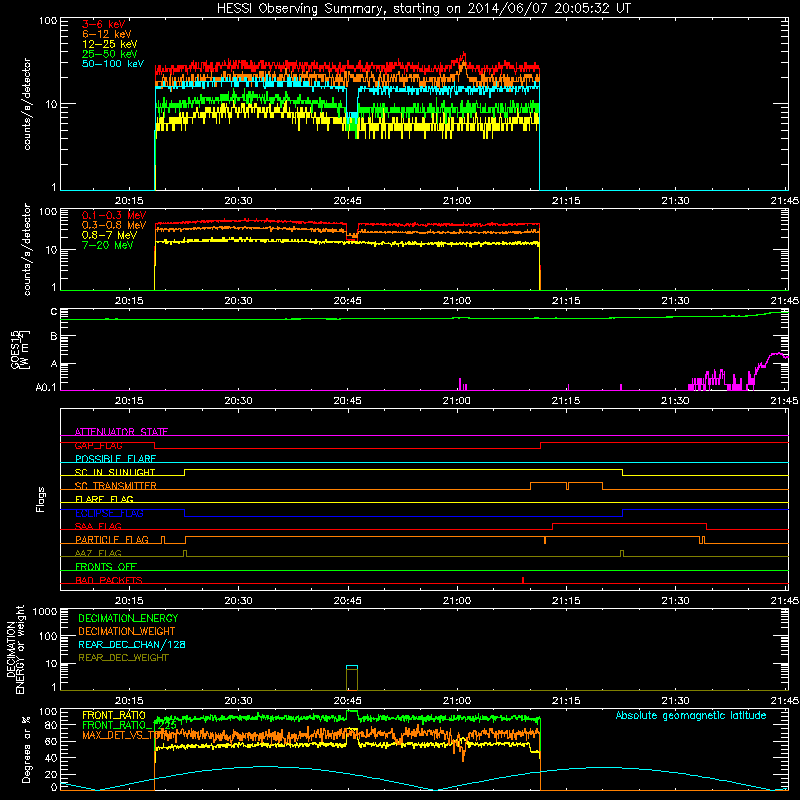The height and width of the screenshot is (800, 800).
Task: Click the '12-25 keV' yellow legend label
Action: point(109,44)
